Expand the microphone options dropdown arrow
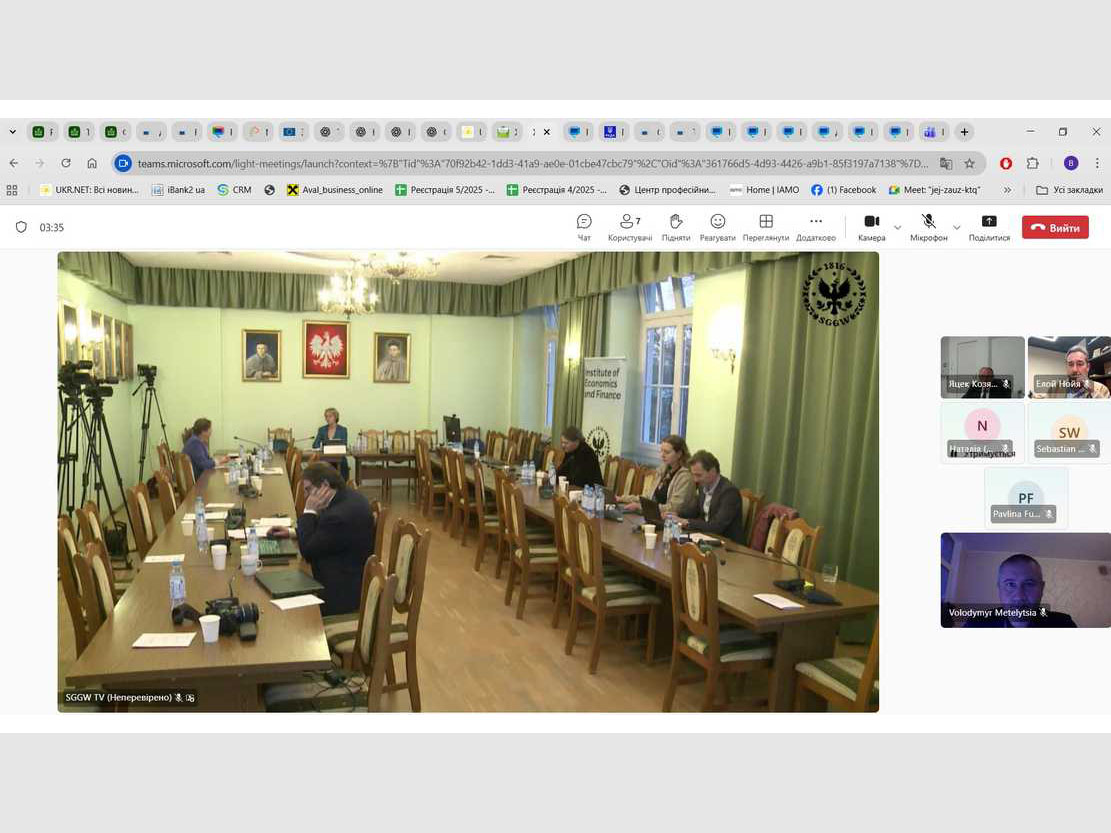Viewport: 1111px width, 833px height. [x=956, y=228]
